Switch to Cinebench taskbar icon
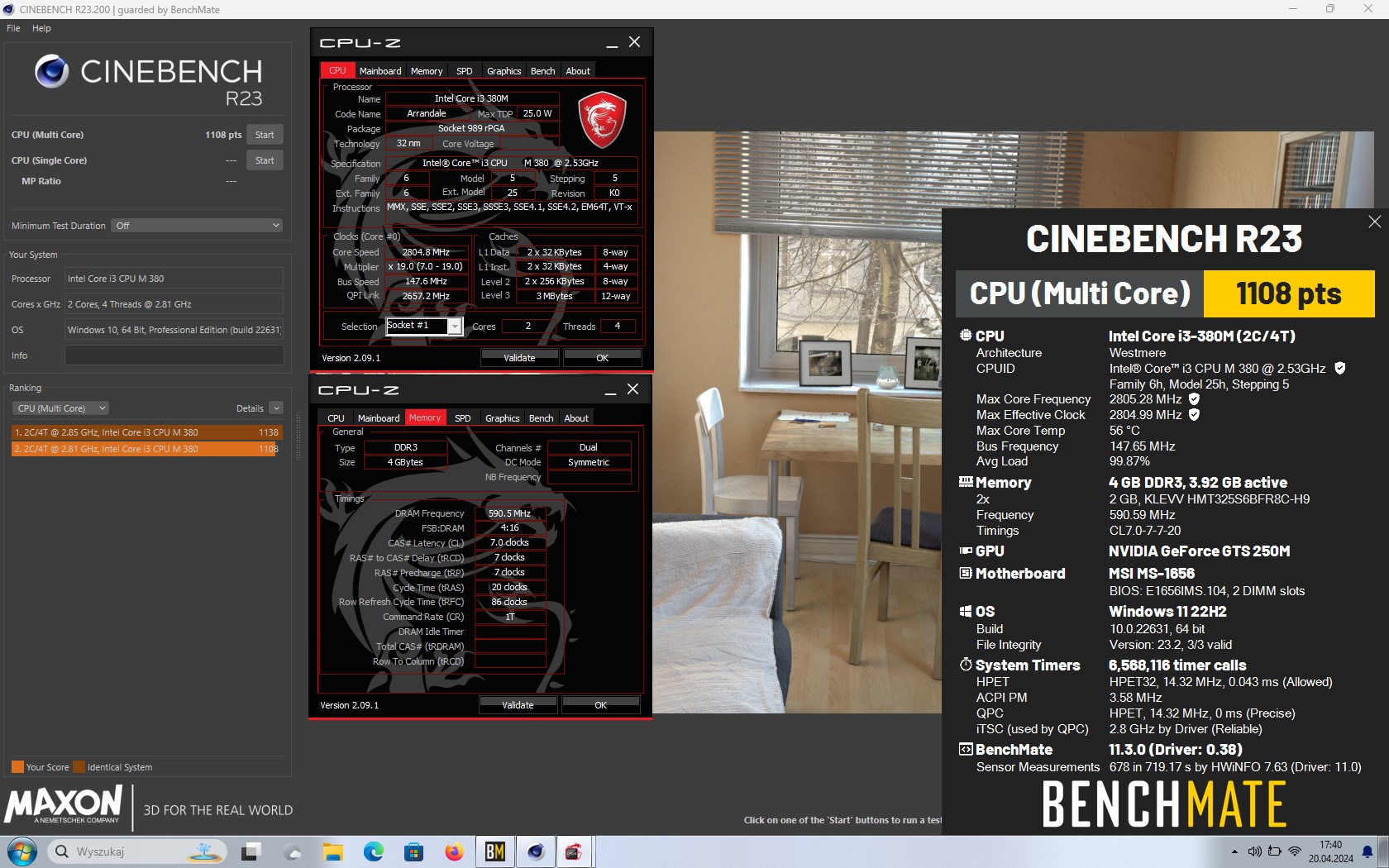This screenshot has width=1389, height=868. coord(535,851)
